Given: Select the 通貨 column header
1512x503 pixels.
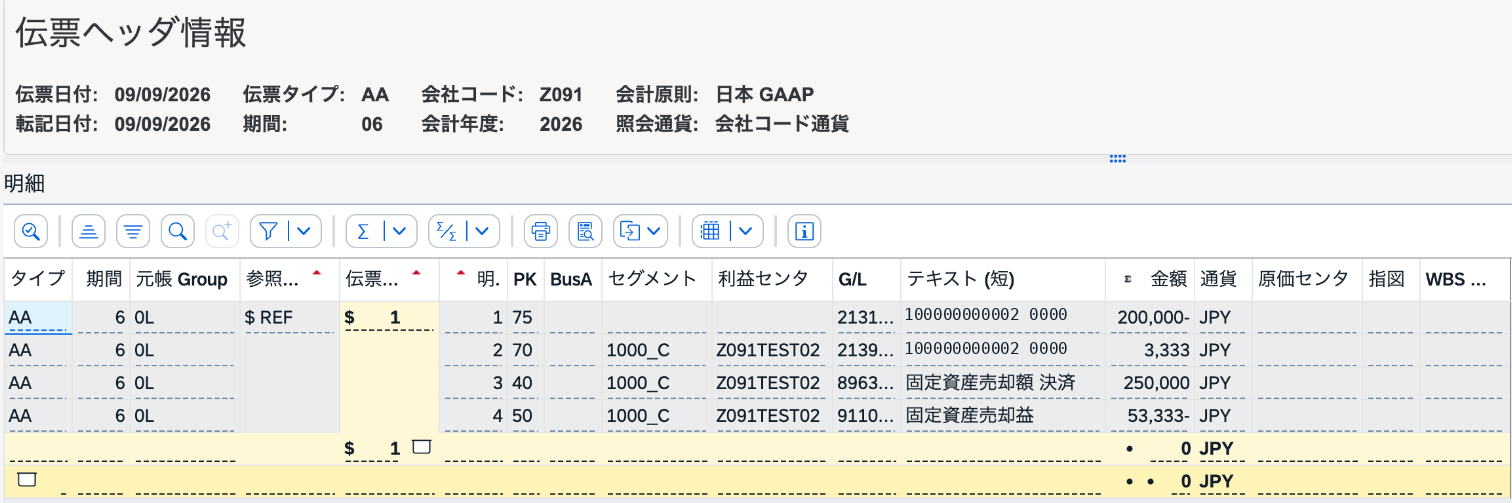Looking at the screenshot, I should (1222, 279).
